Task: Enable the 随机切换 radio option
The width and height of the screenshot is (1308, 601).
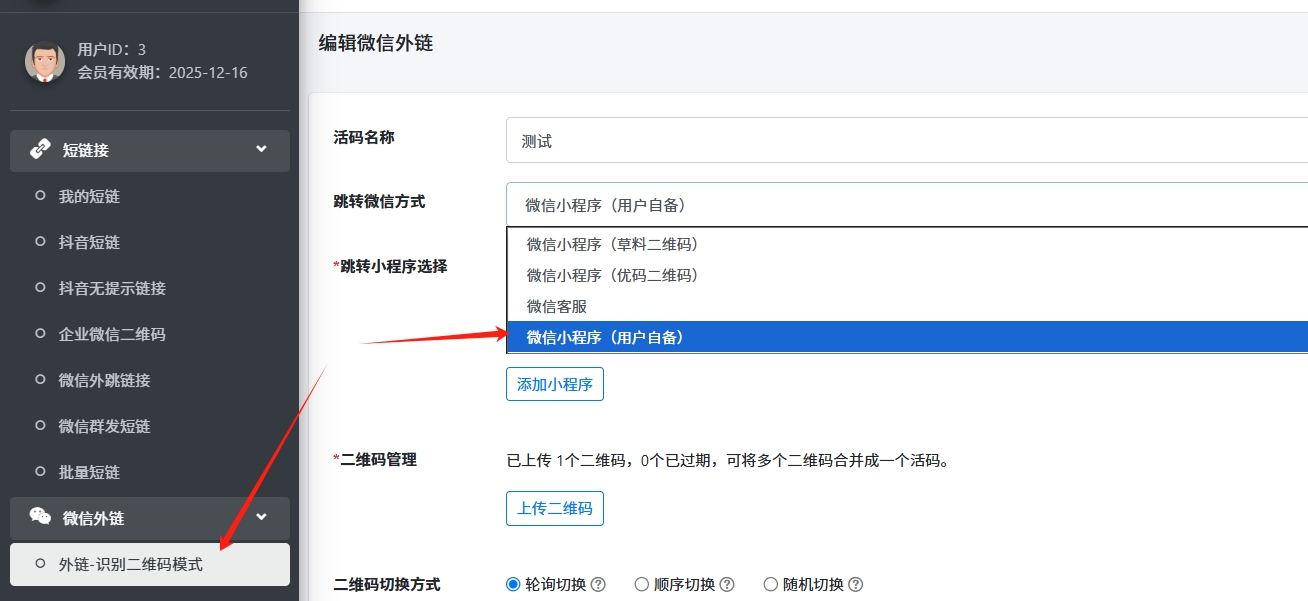Action: coord(771,585)
